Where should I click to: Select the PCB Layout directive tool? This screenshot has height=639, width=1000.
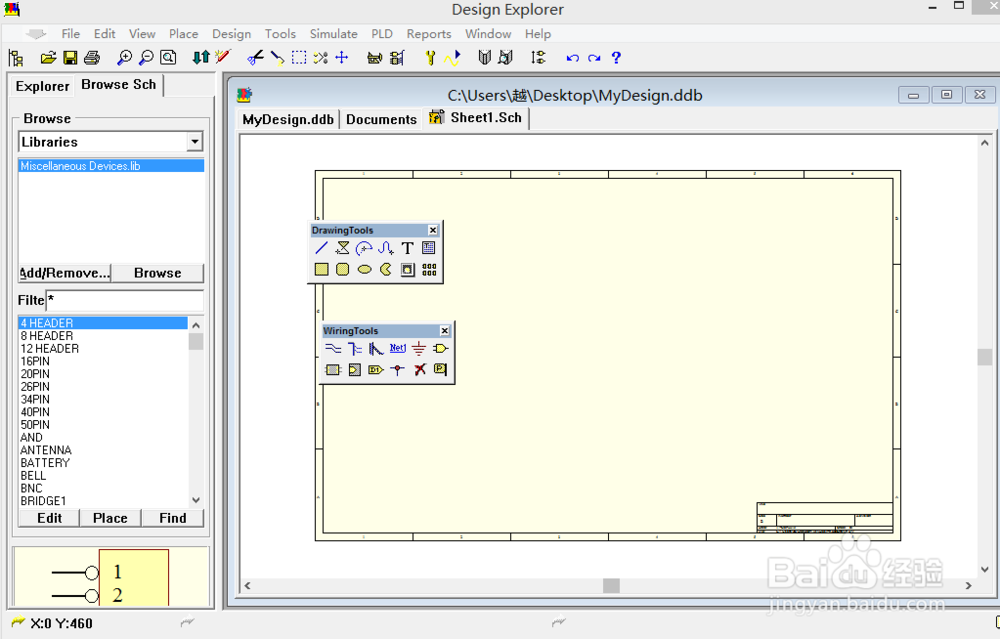point(440,369)
